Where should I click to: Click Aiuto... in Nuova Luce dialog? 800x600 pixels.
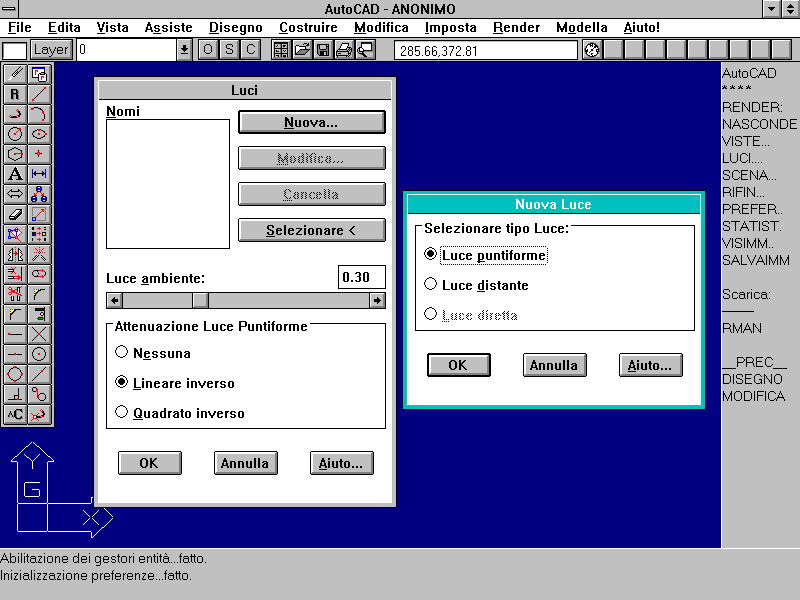pyautogui.click(x=651, y=365)
